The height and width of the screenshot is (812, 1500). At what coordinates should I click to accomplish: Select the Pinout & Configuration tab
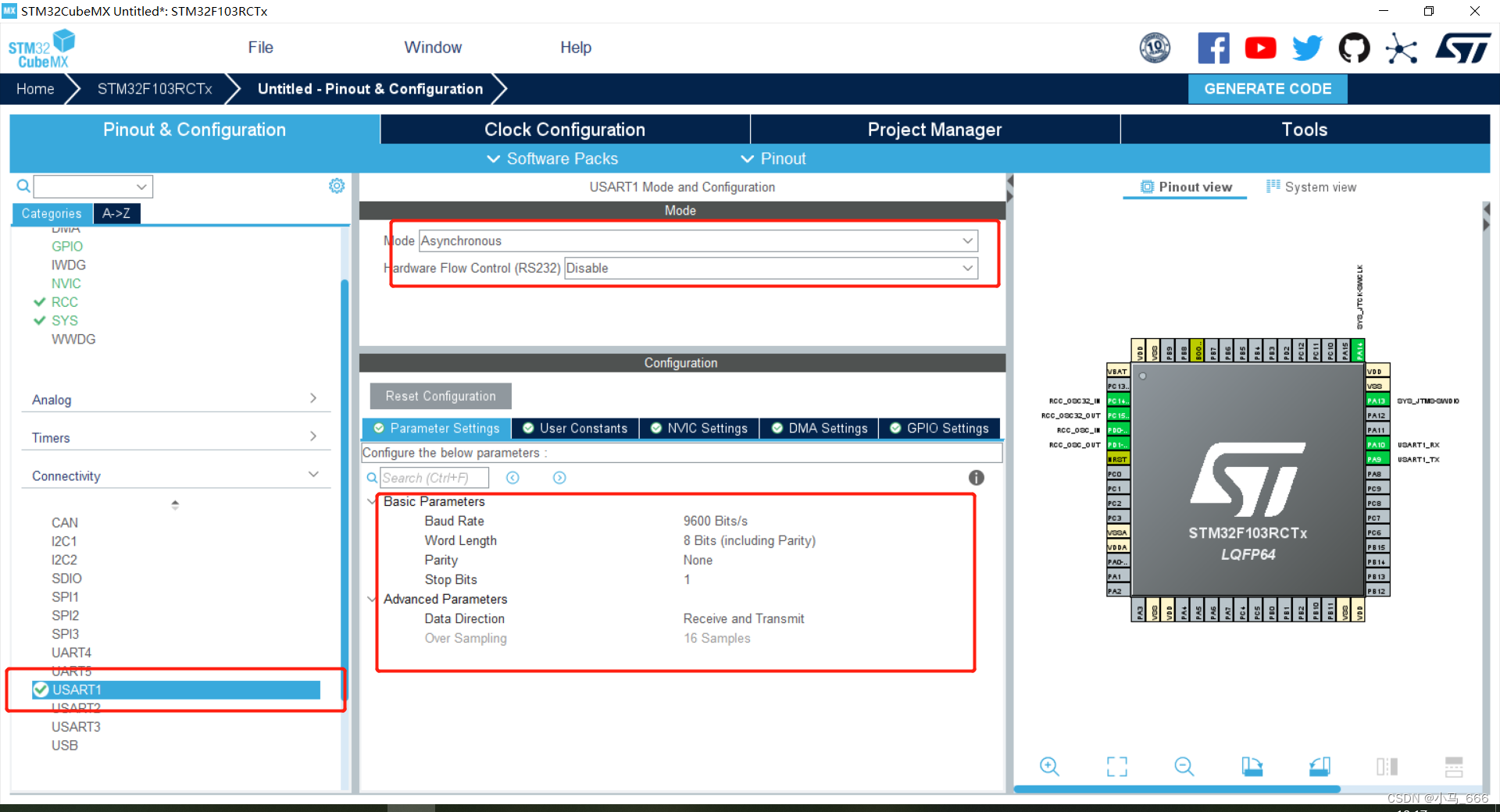(195, 130)
